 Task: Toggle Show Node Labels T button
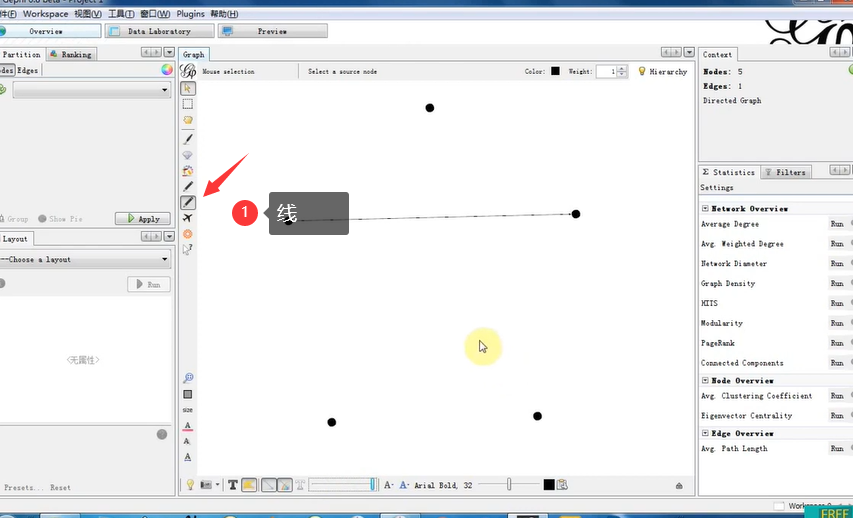point(233,485)
